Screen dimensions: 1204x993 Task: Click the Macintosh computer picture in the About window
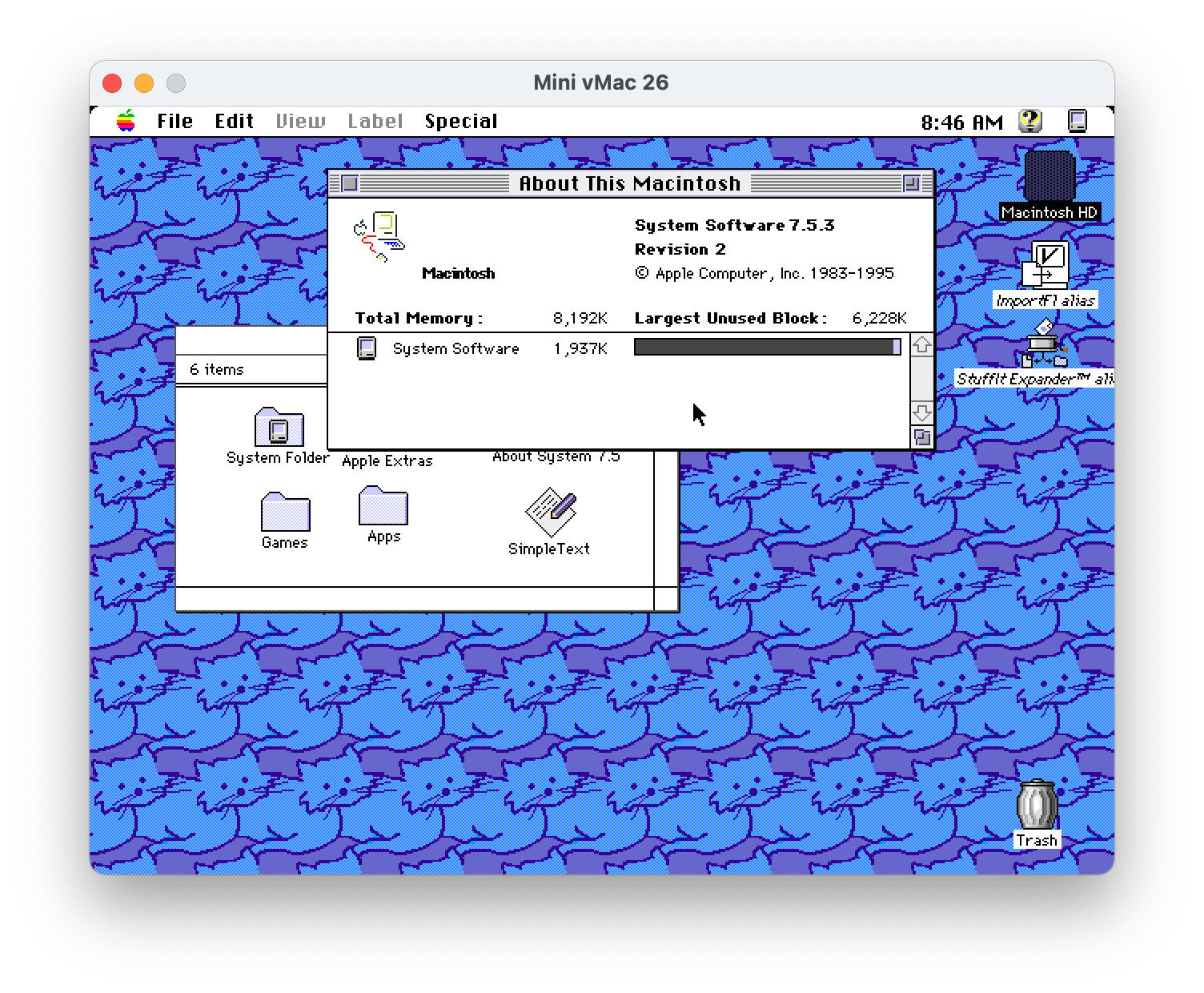pos(379,237)
